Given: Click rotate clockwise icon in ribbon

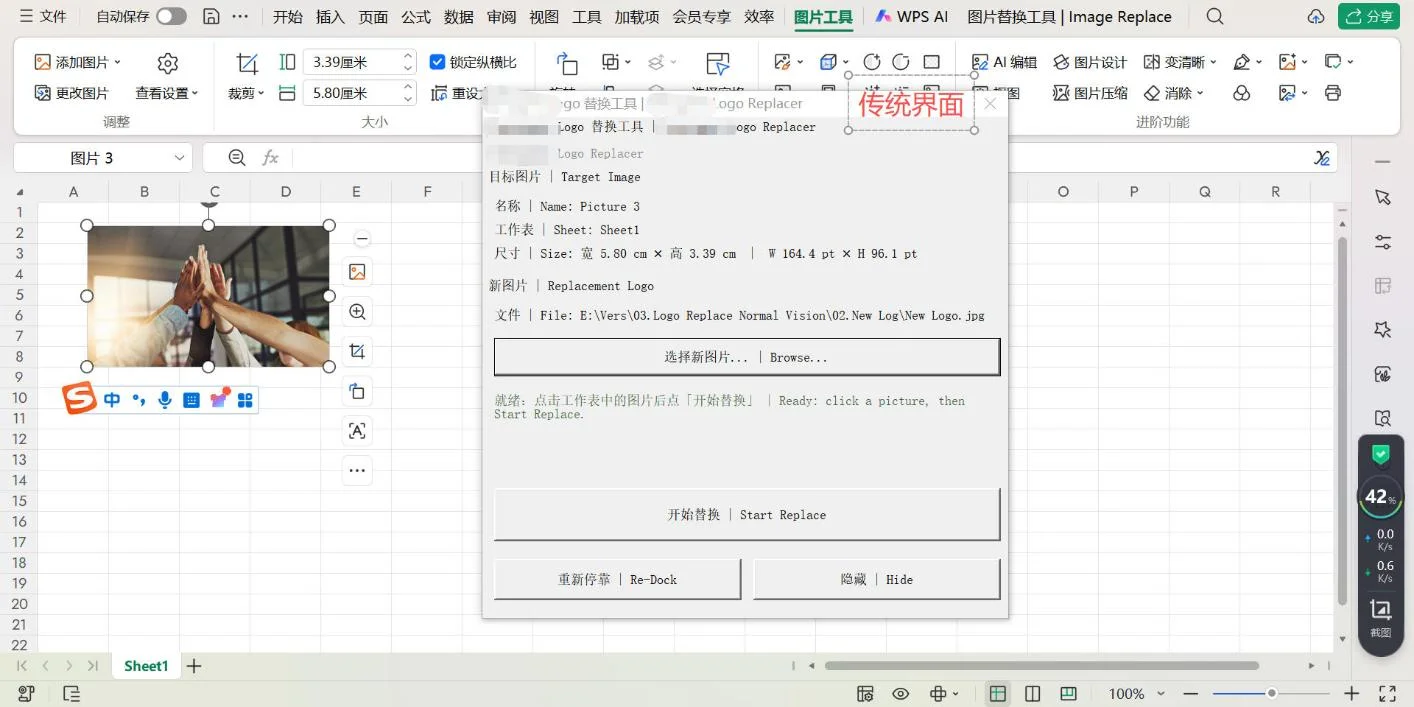Looking at the screenshot, I should [871, 62].
